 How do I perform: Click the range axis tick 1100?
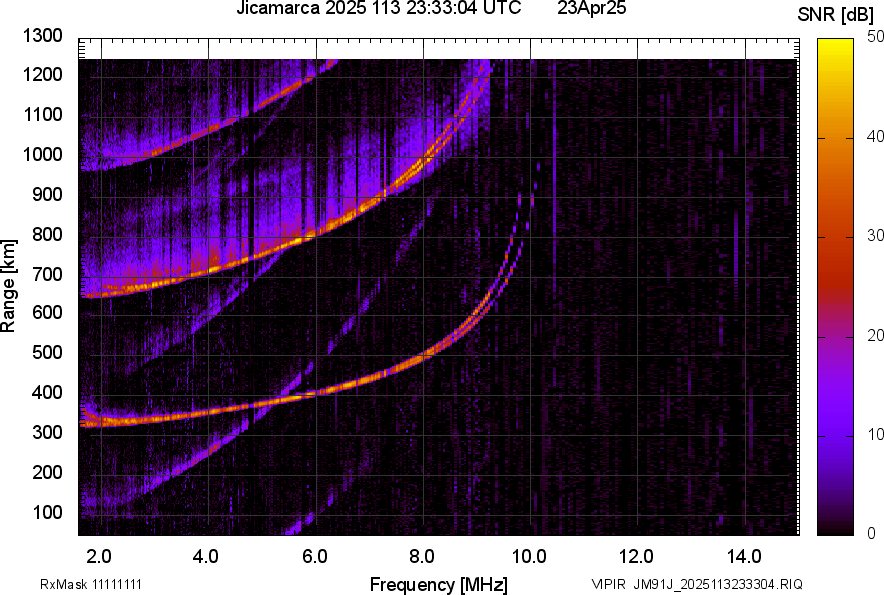42,114
